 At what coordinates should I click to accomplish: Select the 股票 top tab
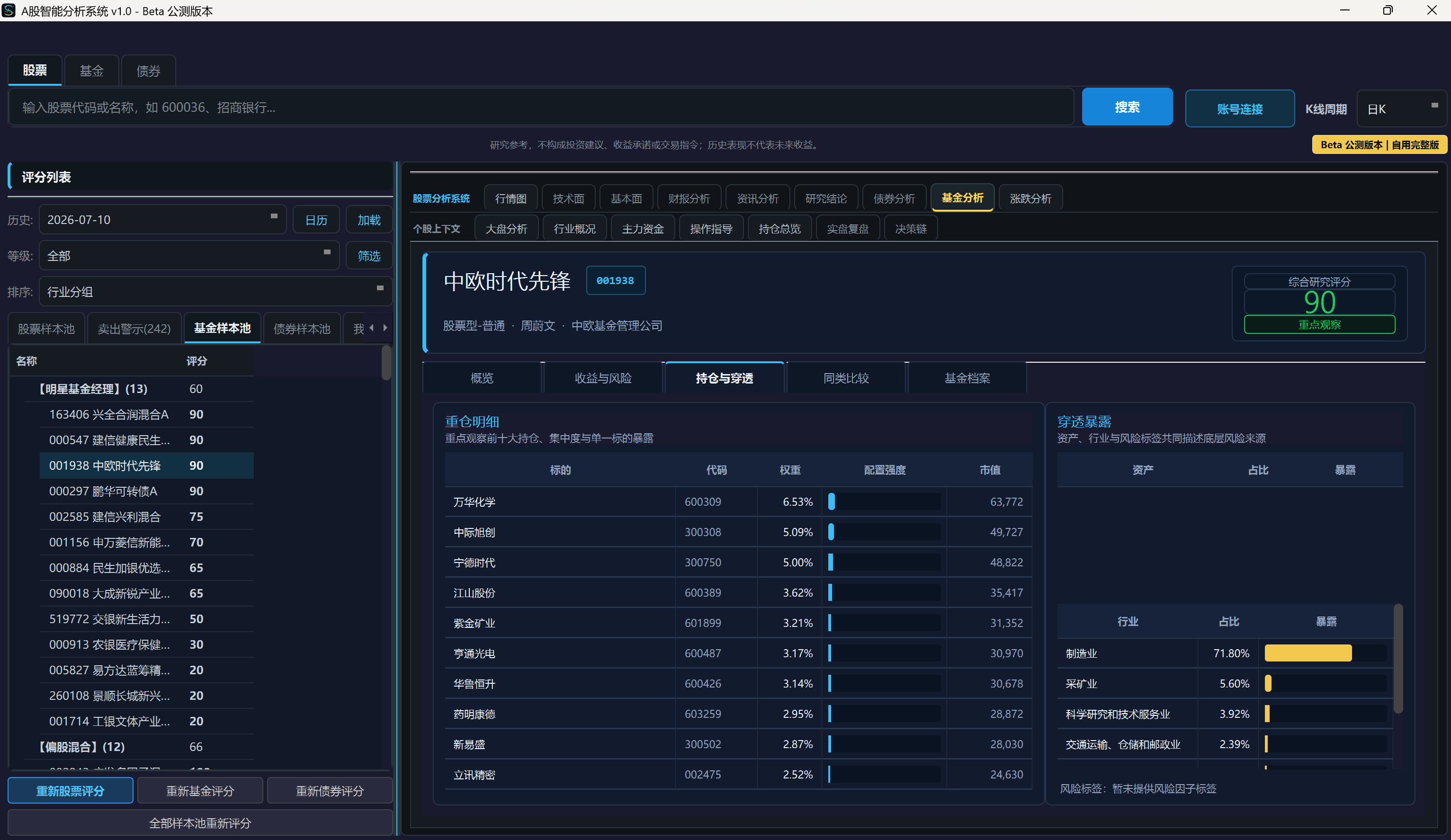click(35, 70)
